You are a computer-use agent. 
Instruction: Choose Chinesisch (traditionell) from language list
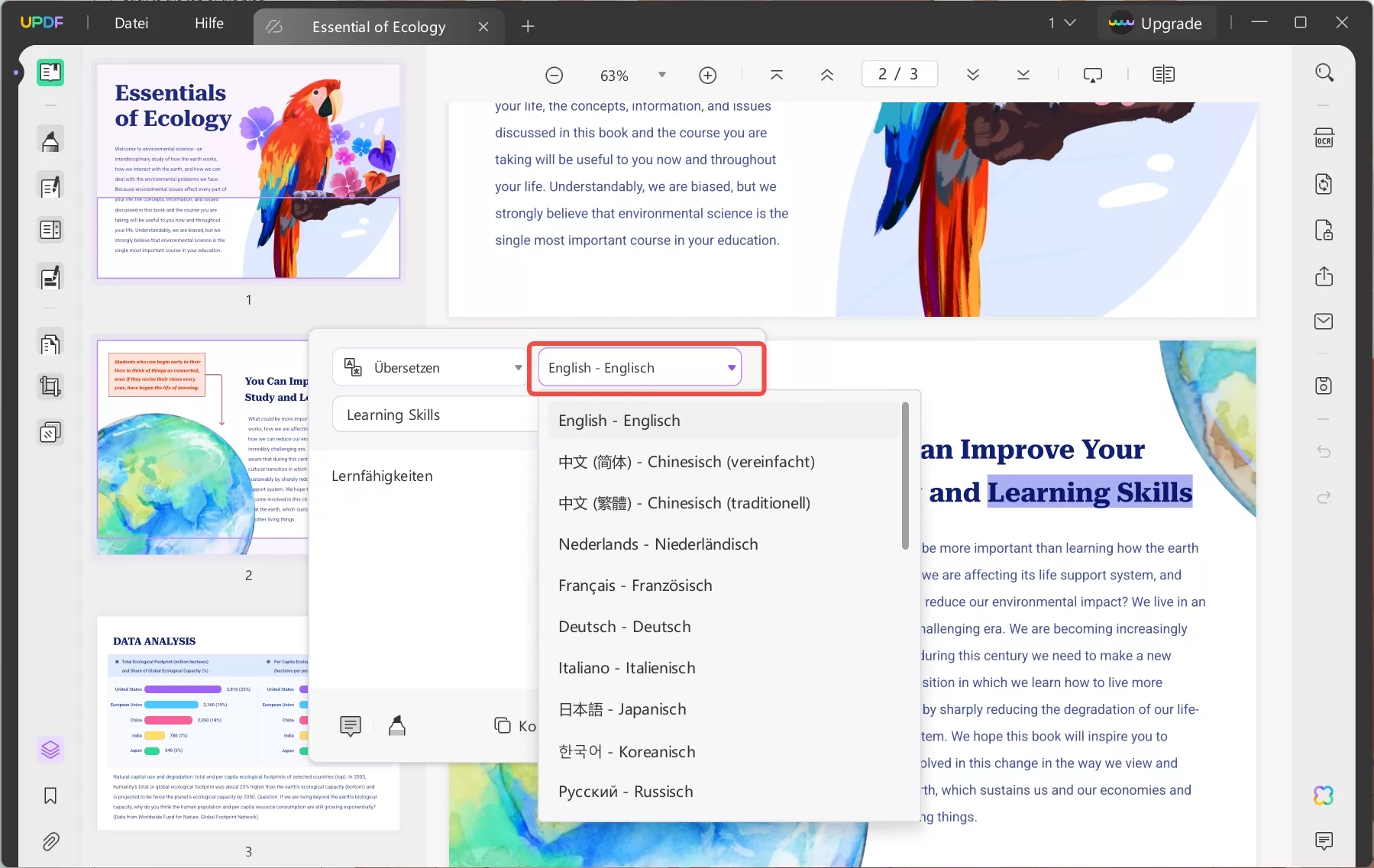724,503
